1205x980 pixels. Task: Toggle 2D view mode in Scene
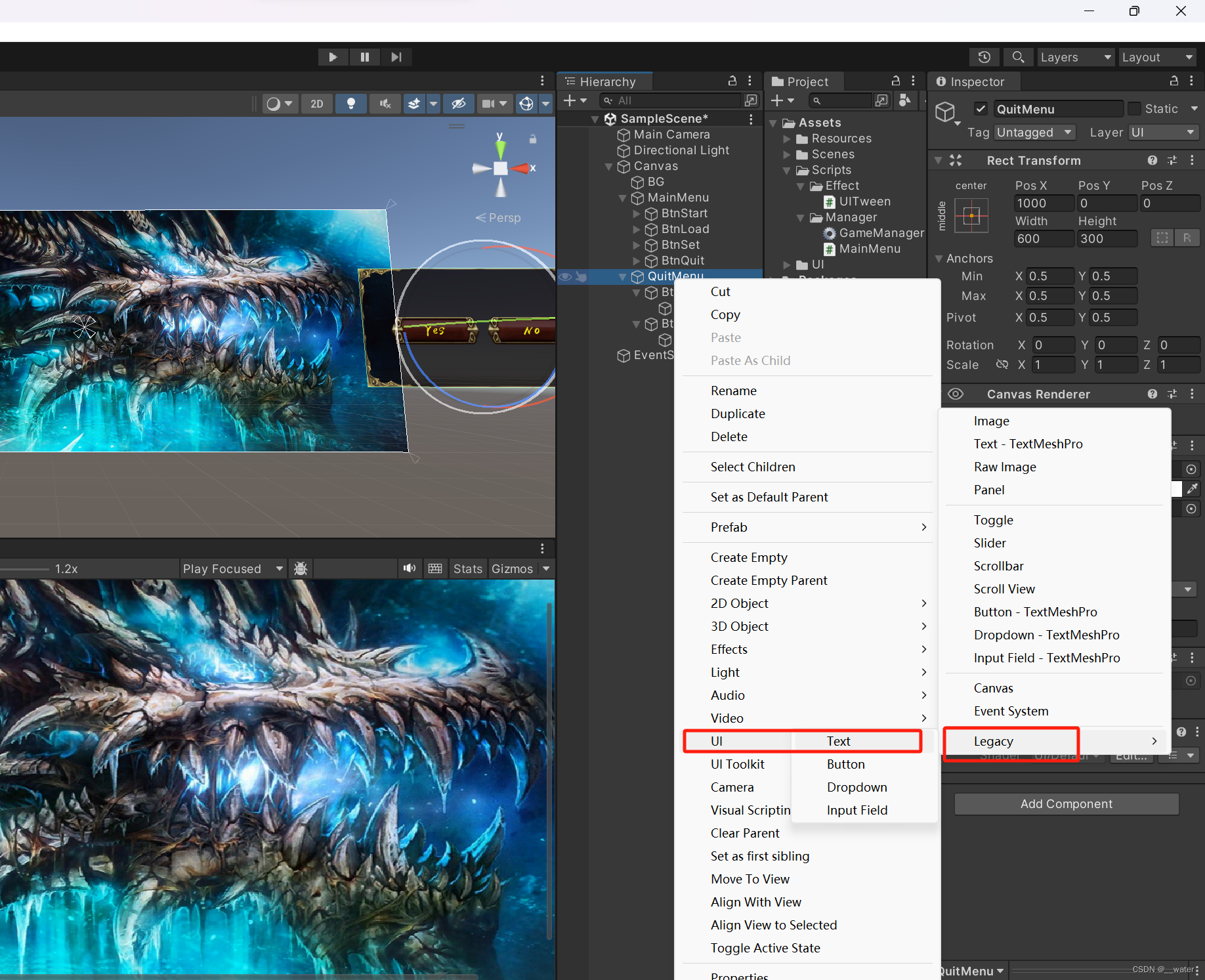317,104
